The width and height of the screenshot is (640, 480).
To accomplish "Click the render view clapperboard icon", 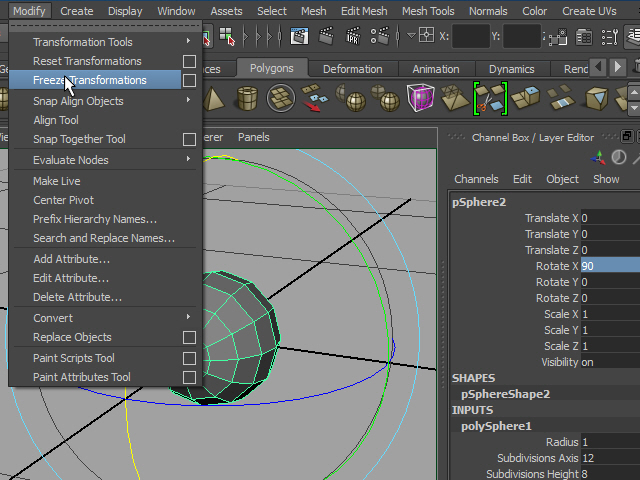I will 299,36.
